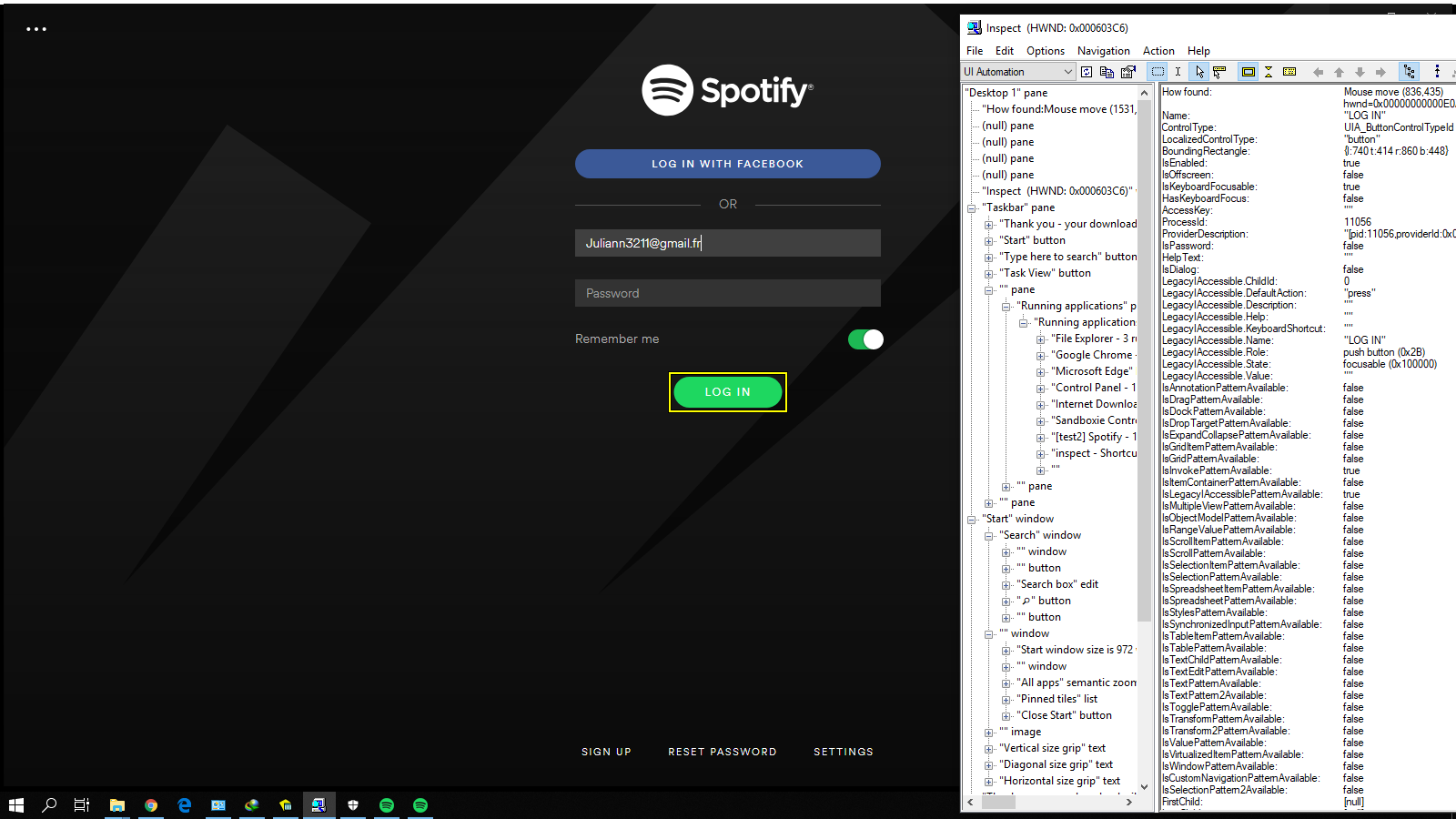
Task: Click into the Password field
Action: [727, 293]
